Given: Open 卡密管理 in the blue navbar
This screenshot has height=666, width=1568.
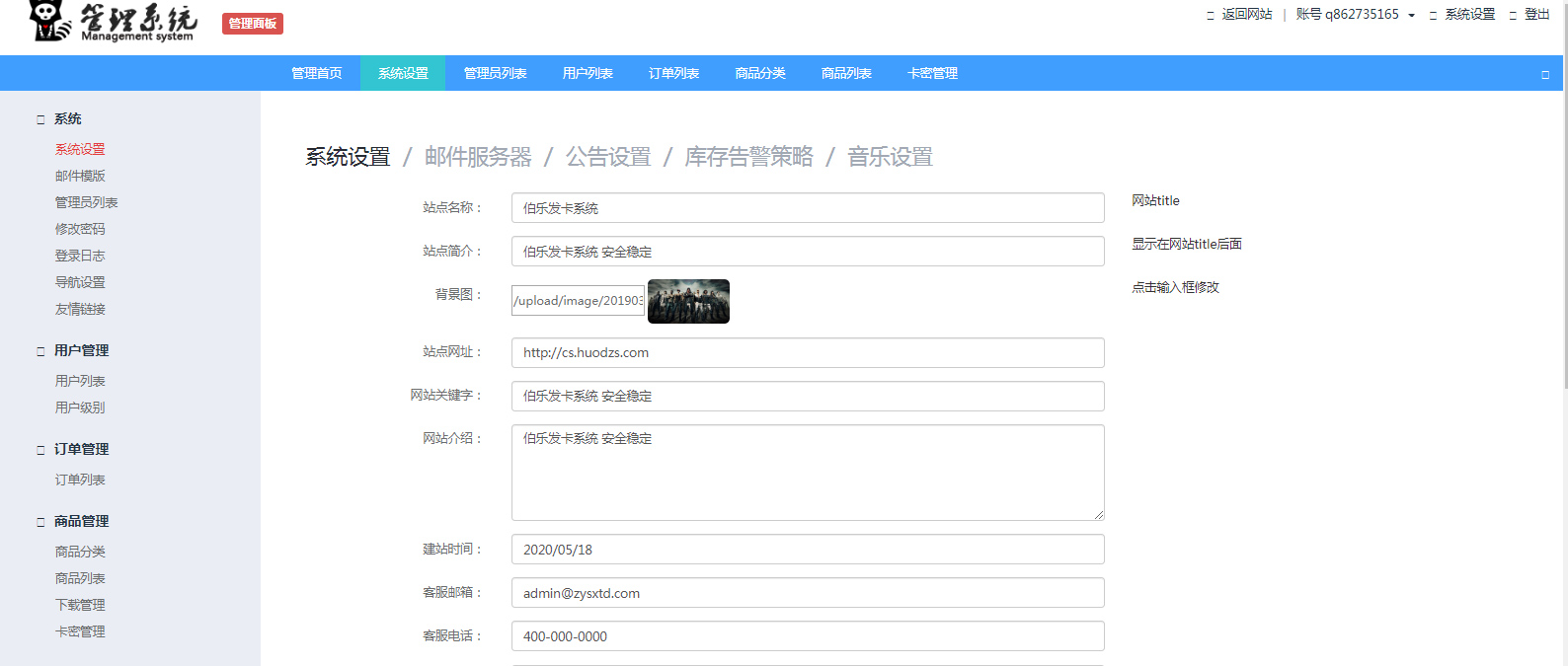Looking at the screenshot, I should click(932, 73).
